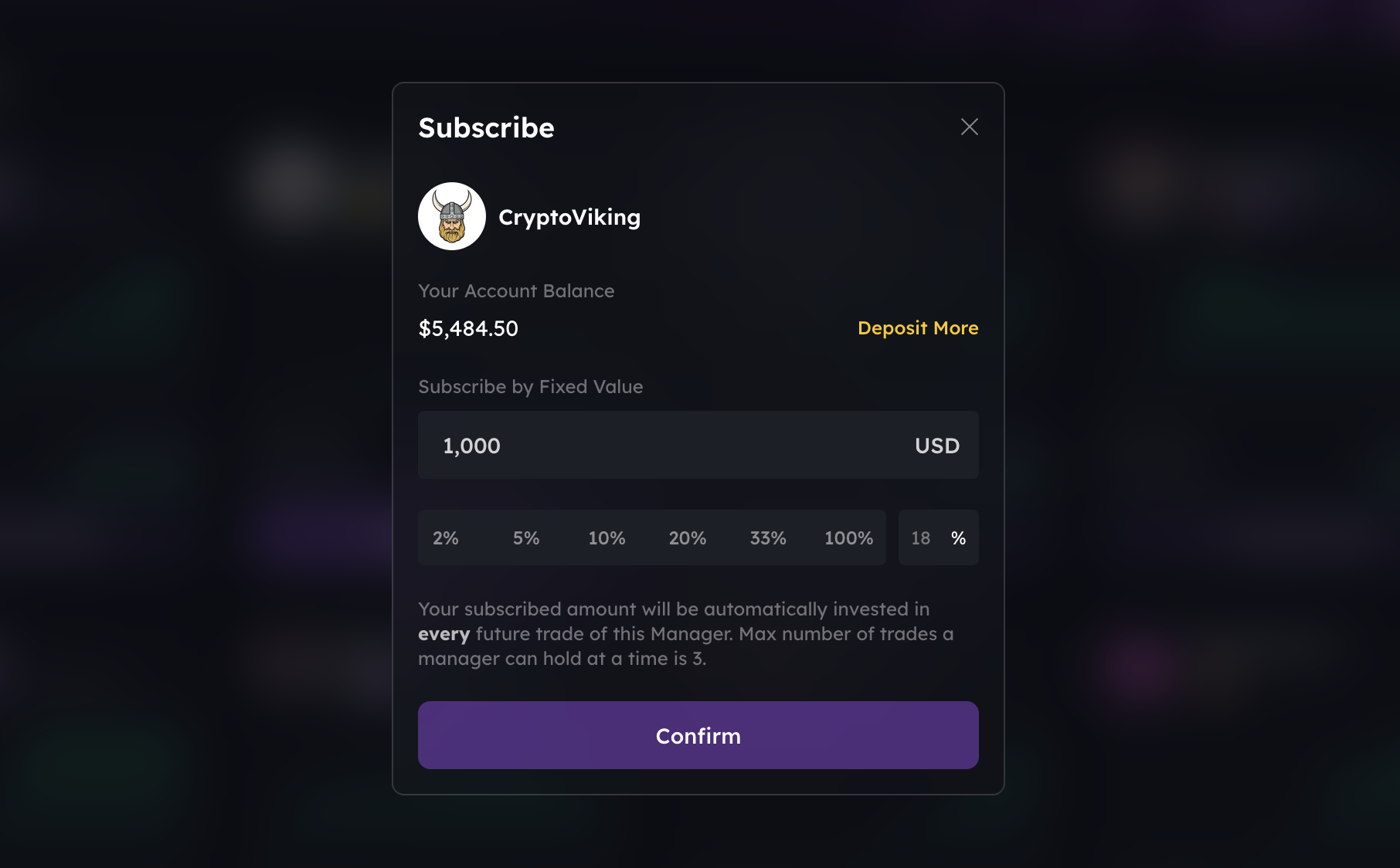Click the bold word "every" in the notice
This screenshot has height=868, width=1400.
(x=443, y=635)
